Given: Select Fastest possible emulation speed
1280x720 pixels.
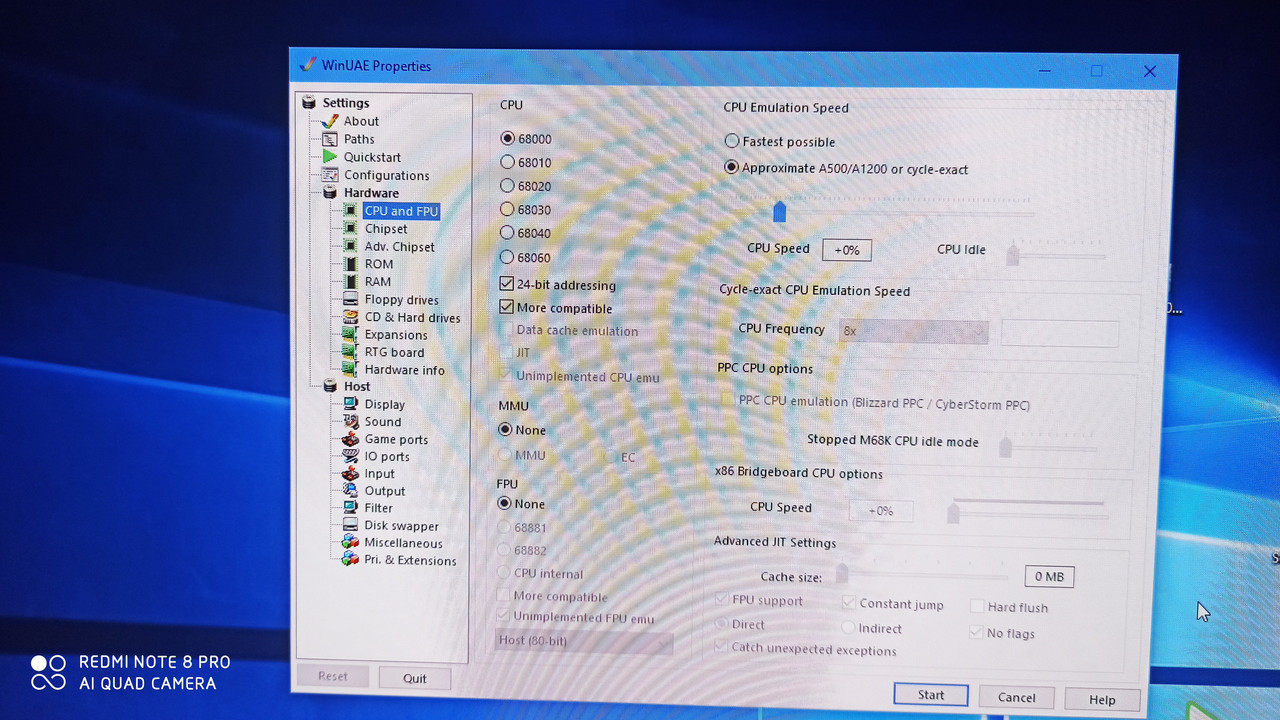Looking at the screenshot, I should (x=732, y=141).
